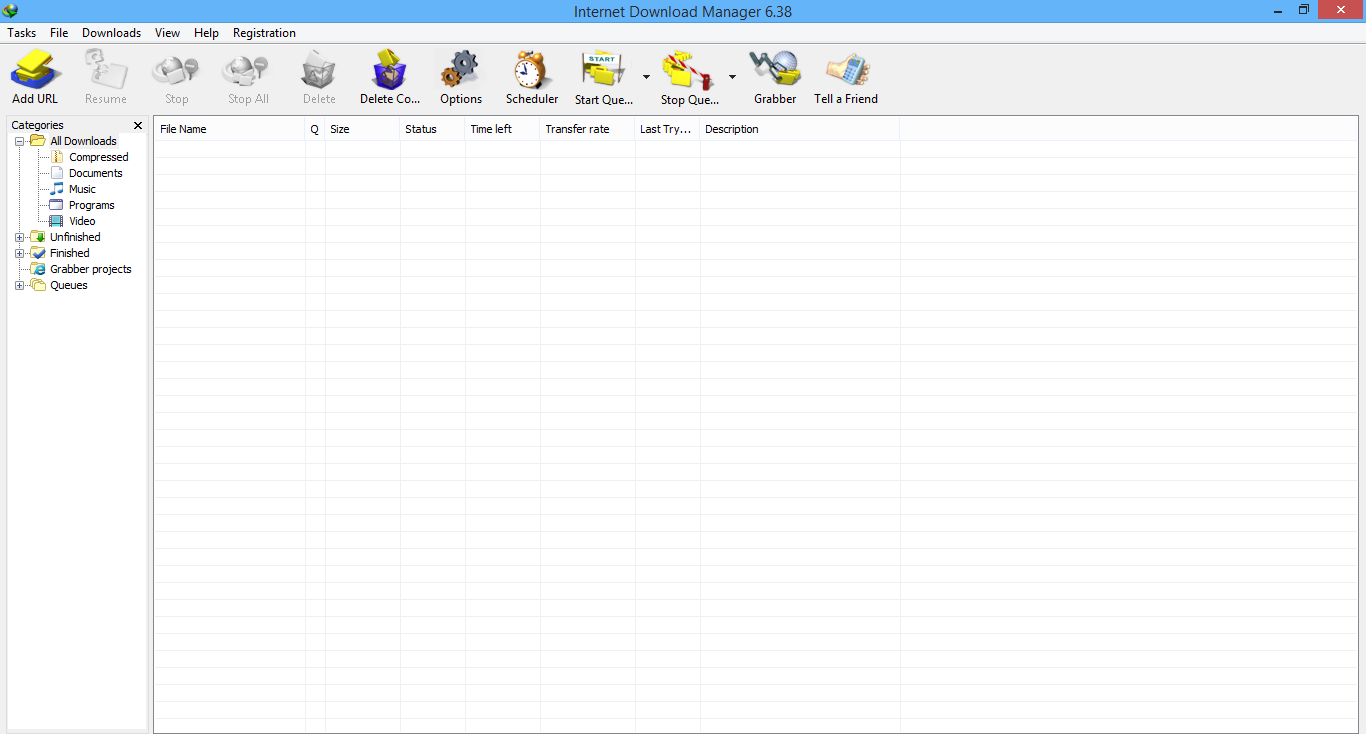
Task: Select the Video category
Action: coord(82,221)
